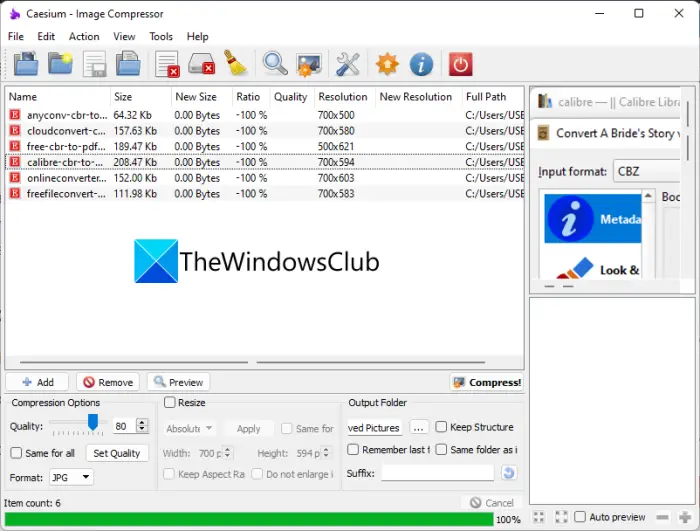Open the Help menu

click(197, 37)
